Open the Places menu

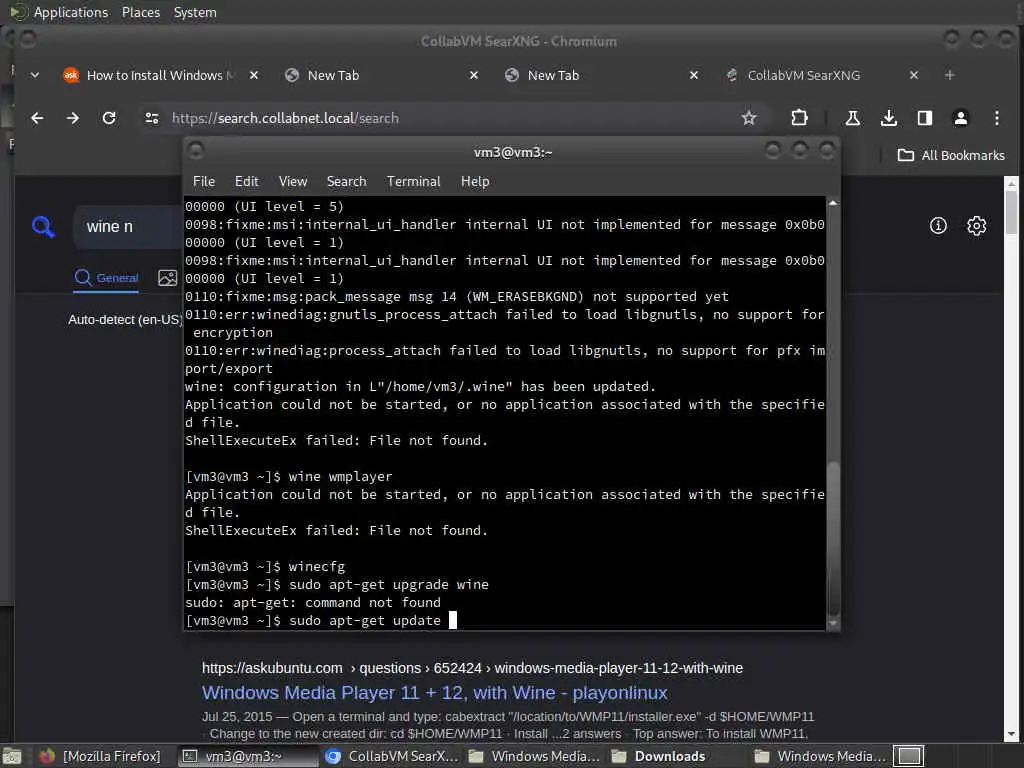[140, 12]
